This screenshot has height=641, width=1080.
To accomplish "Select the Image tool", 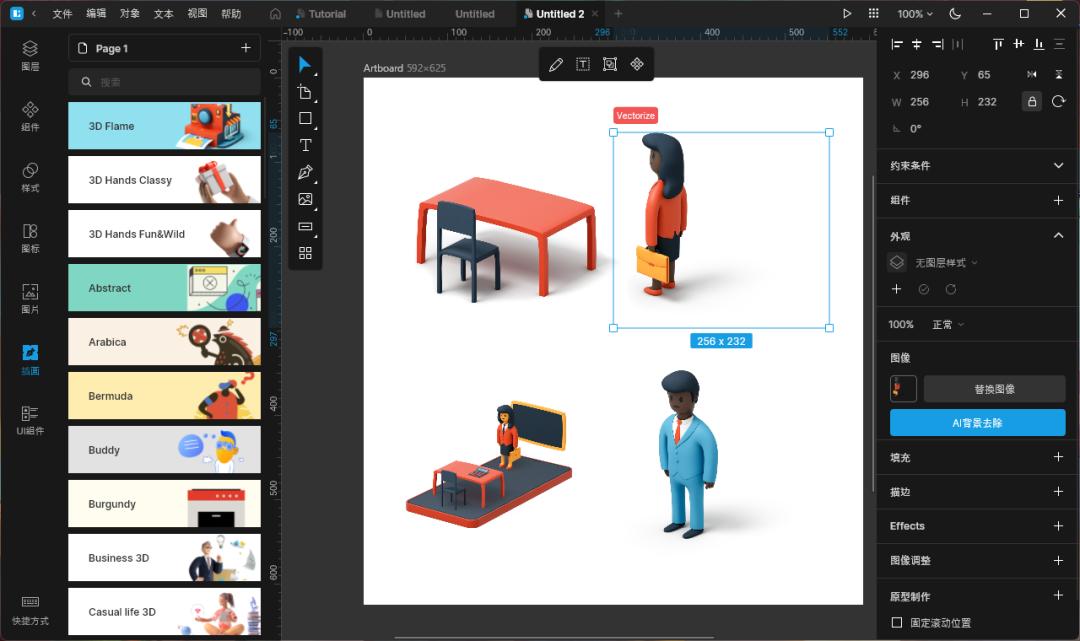I will tap(305, 199).
